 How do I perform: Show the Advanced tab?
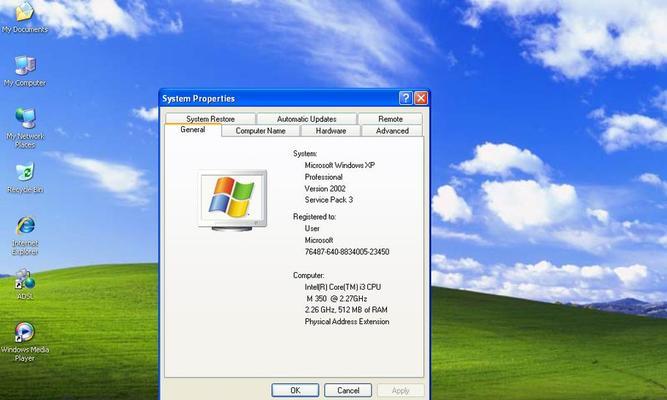(392, 131)
